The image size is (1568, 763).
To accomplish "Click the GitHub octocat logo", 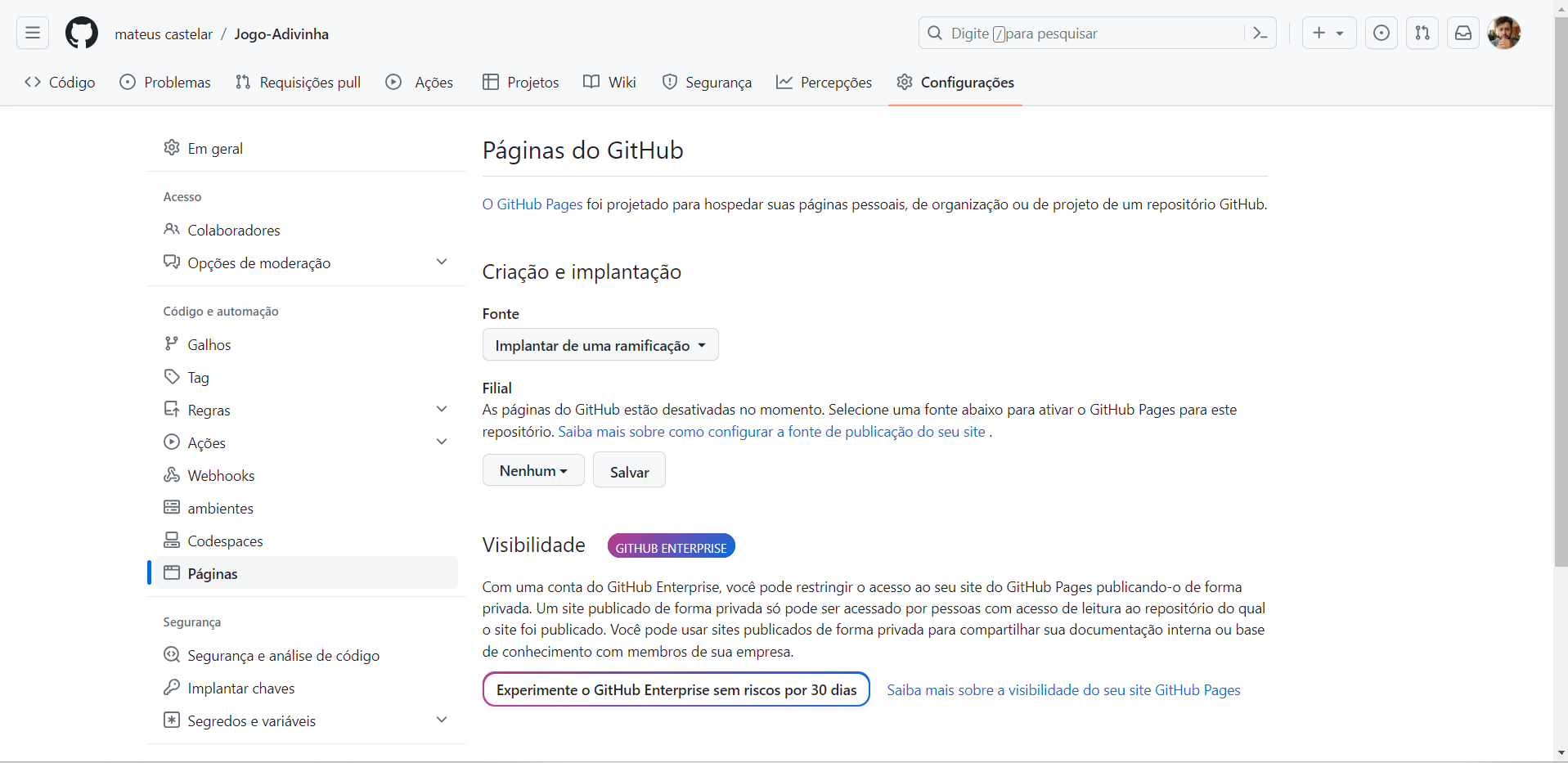I will 82,34.
